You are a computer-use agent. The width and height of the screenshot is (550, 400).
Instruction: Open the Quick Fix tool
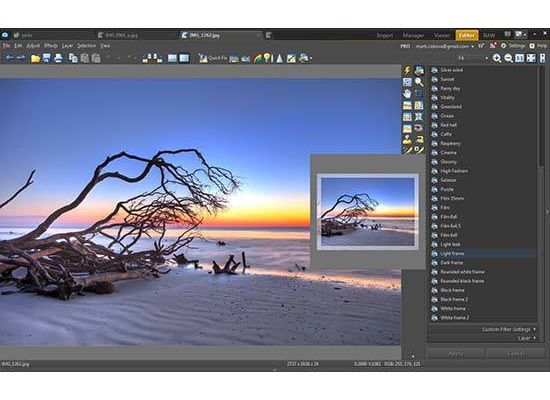click(213, 58)
